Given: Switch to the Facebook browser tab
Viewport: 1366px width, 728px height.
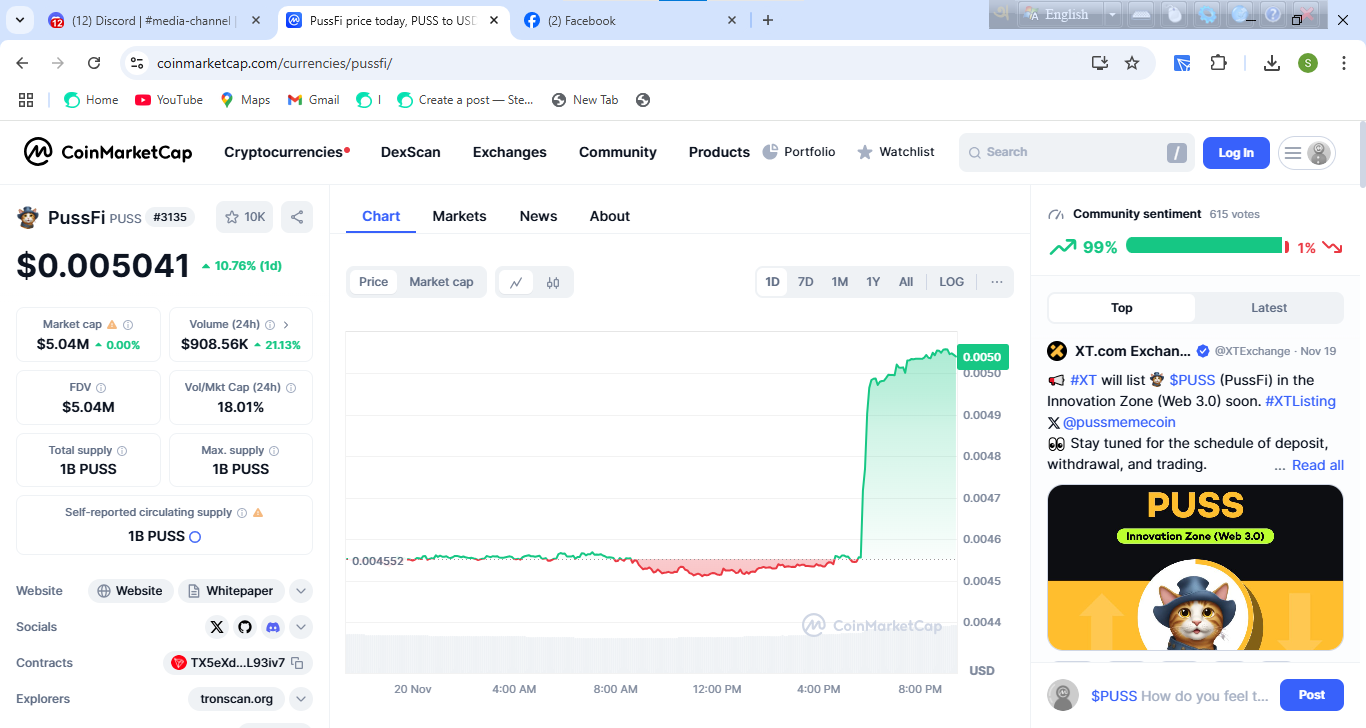Looking at the screenshot, I should tap(631, 21).
